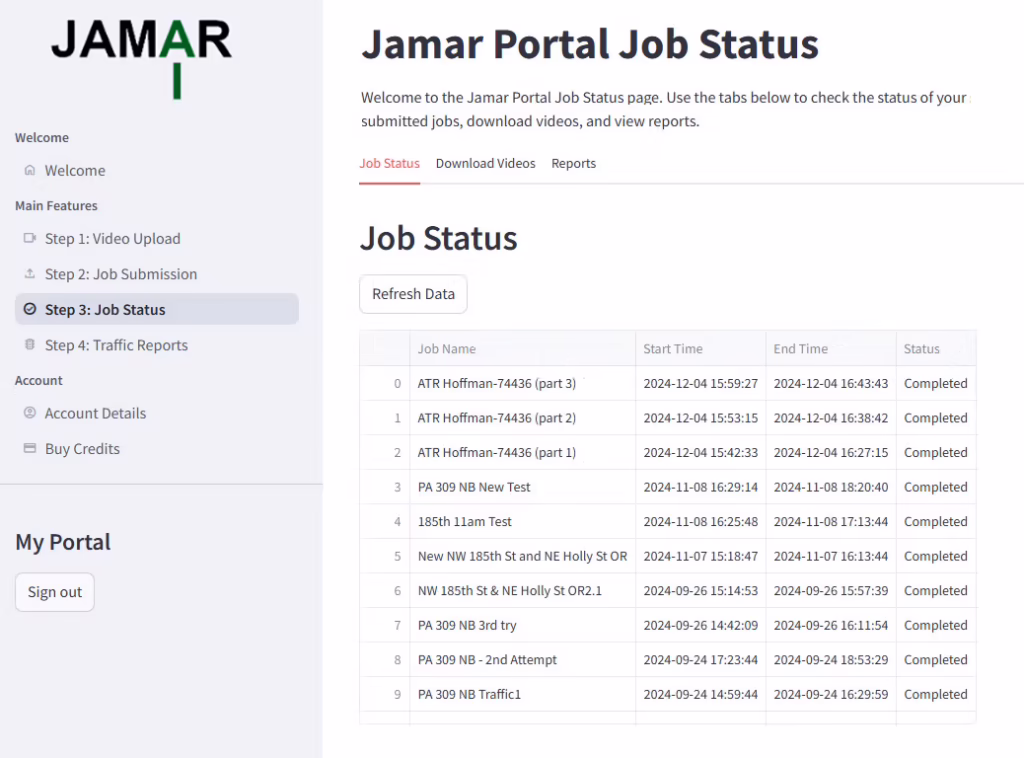This screenshot has height=758, width=1024.
Task: Click end time 2024-11-08 17:13:44
Action: (x=831, y=522)
